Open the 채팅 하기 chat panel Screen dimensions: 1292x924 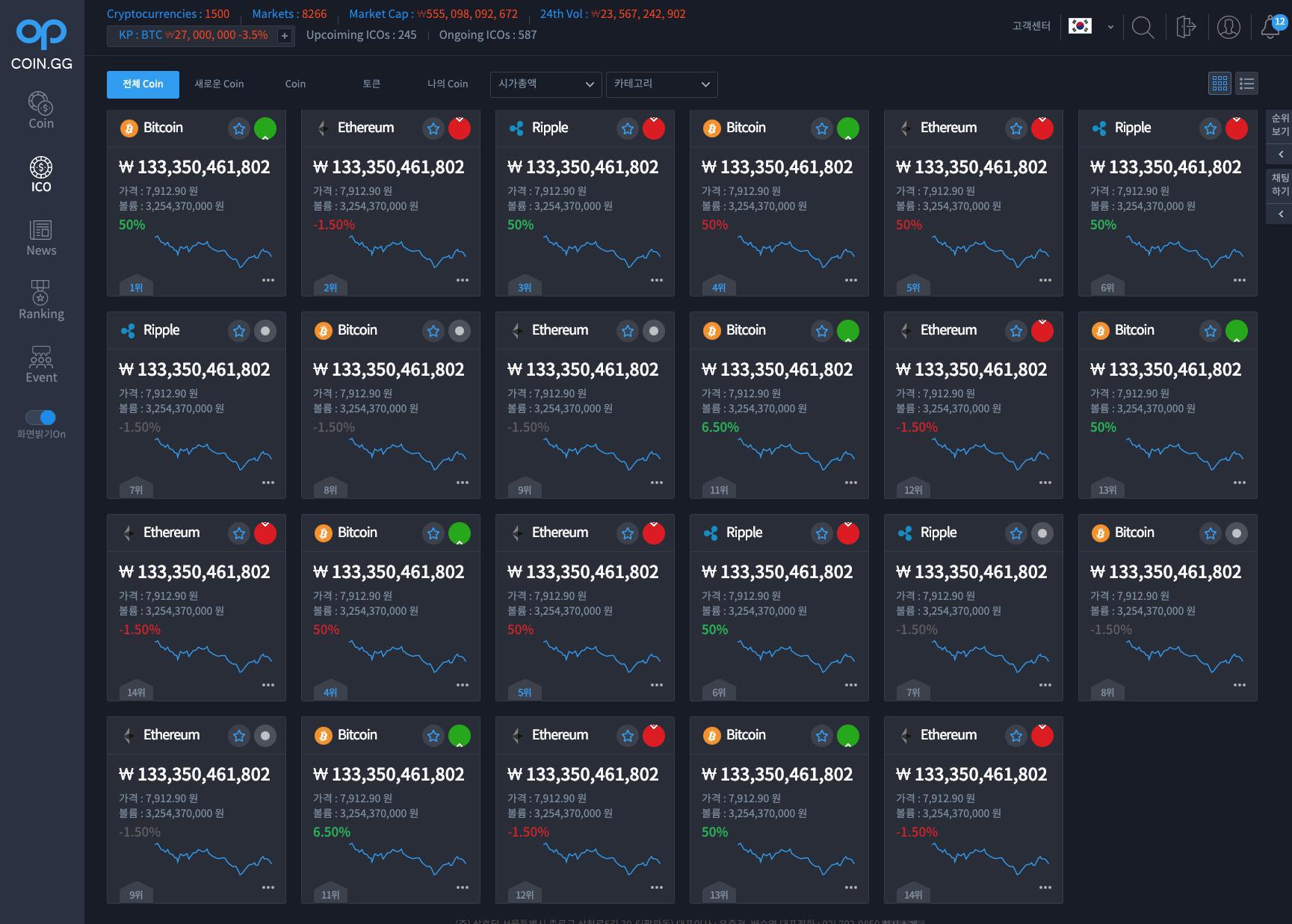(1280, 185)
